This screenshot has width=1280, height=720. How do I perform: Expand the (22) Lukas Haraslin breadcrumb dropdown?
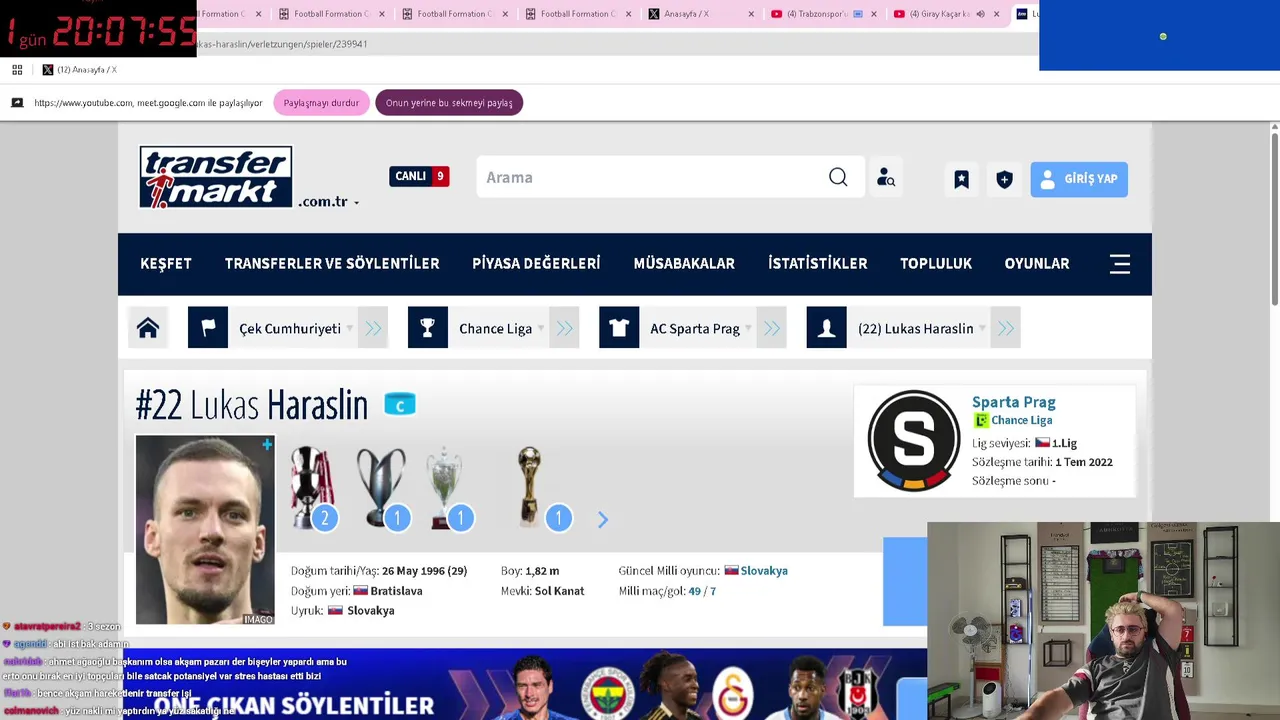click(982, 329)
